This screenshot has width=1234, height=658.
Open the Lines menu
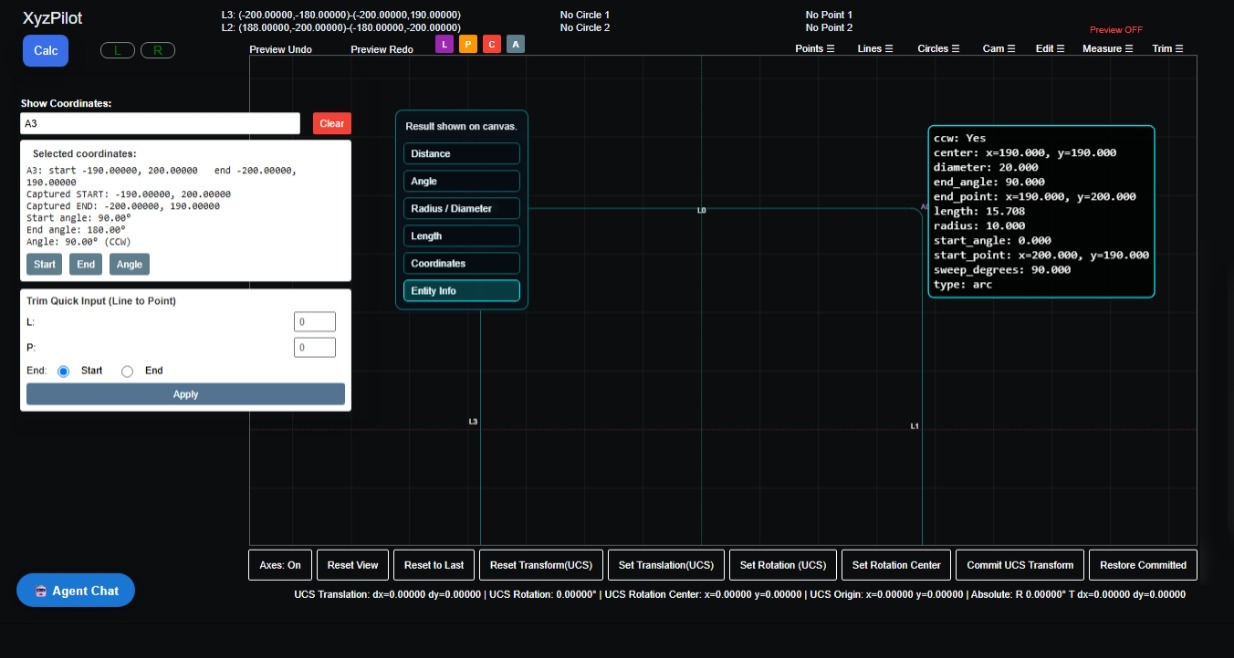tap(875, 48)
